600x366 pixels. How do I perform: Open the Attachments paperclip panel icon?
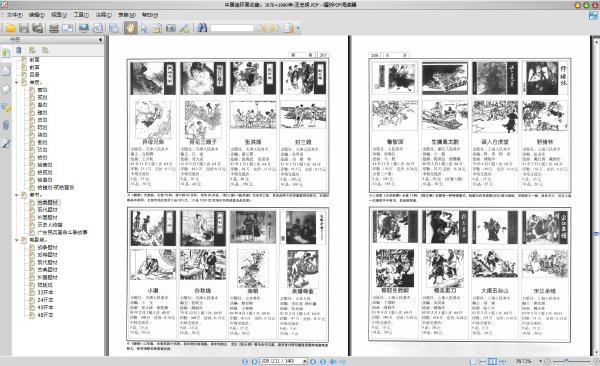pyautogui.click(x=6, y=125)
